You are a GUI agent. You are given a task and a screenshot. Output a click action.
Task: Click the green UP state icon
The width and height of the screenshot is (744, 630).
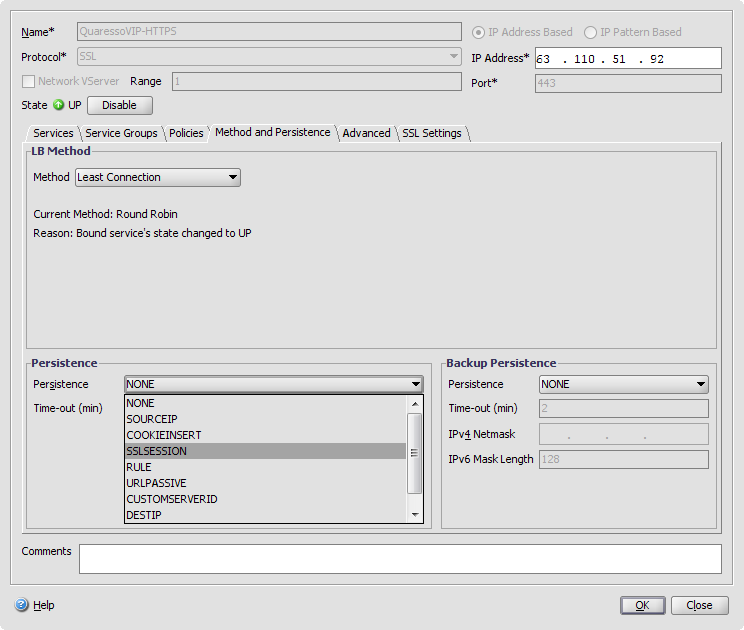tap(59, 105)
